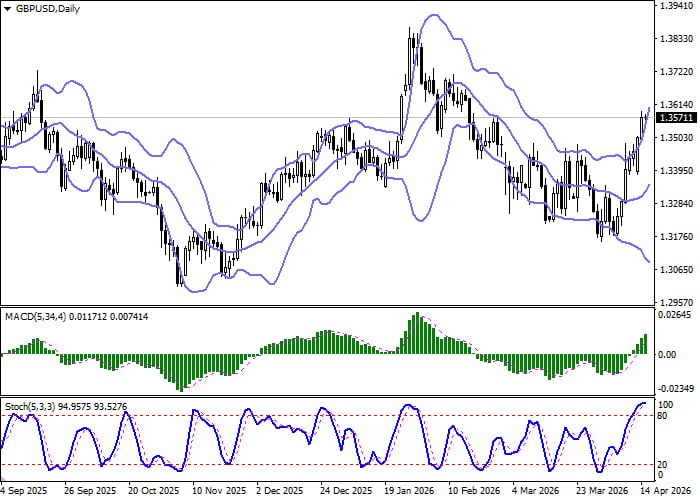The image size is (700, 500).
Task: Click the triangle icon before GBPUSD,Daily
Action: tap(8, 8)
